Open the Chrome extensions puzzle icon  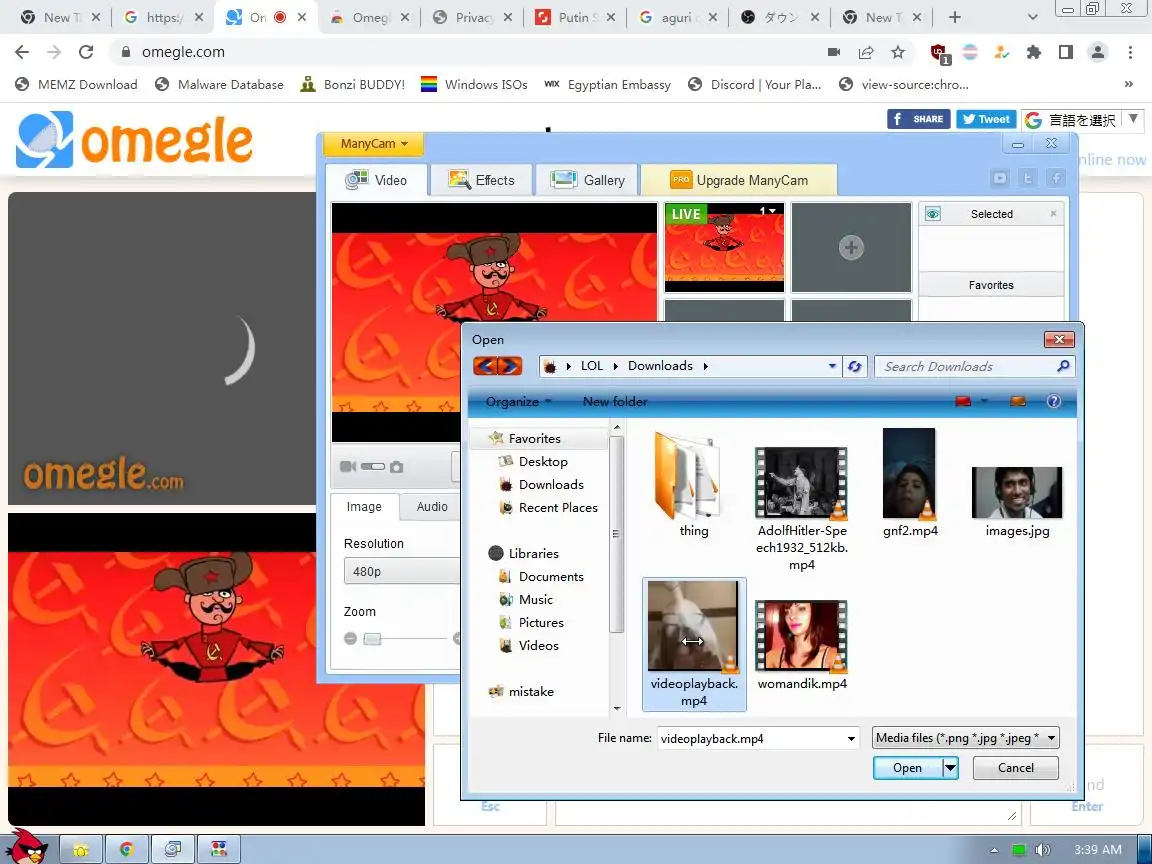(1034, 52)
